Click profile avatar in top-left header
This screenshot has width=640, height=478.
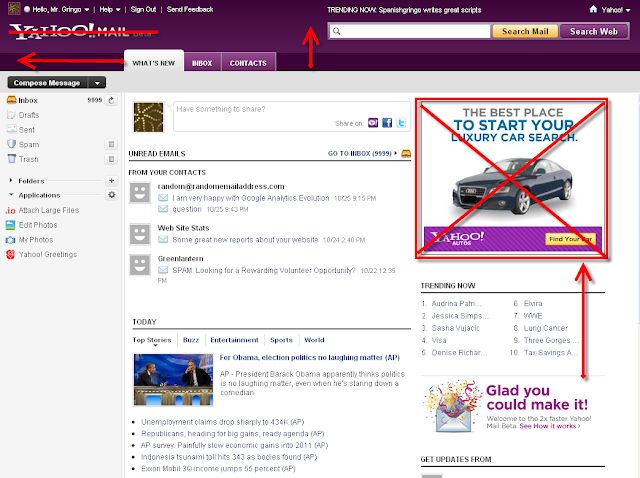tap(14, 9)
